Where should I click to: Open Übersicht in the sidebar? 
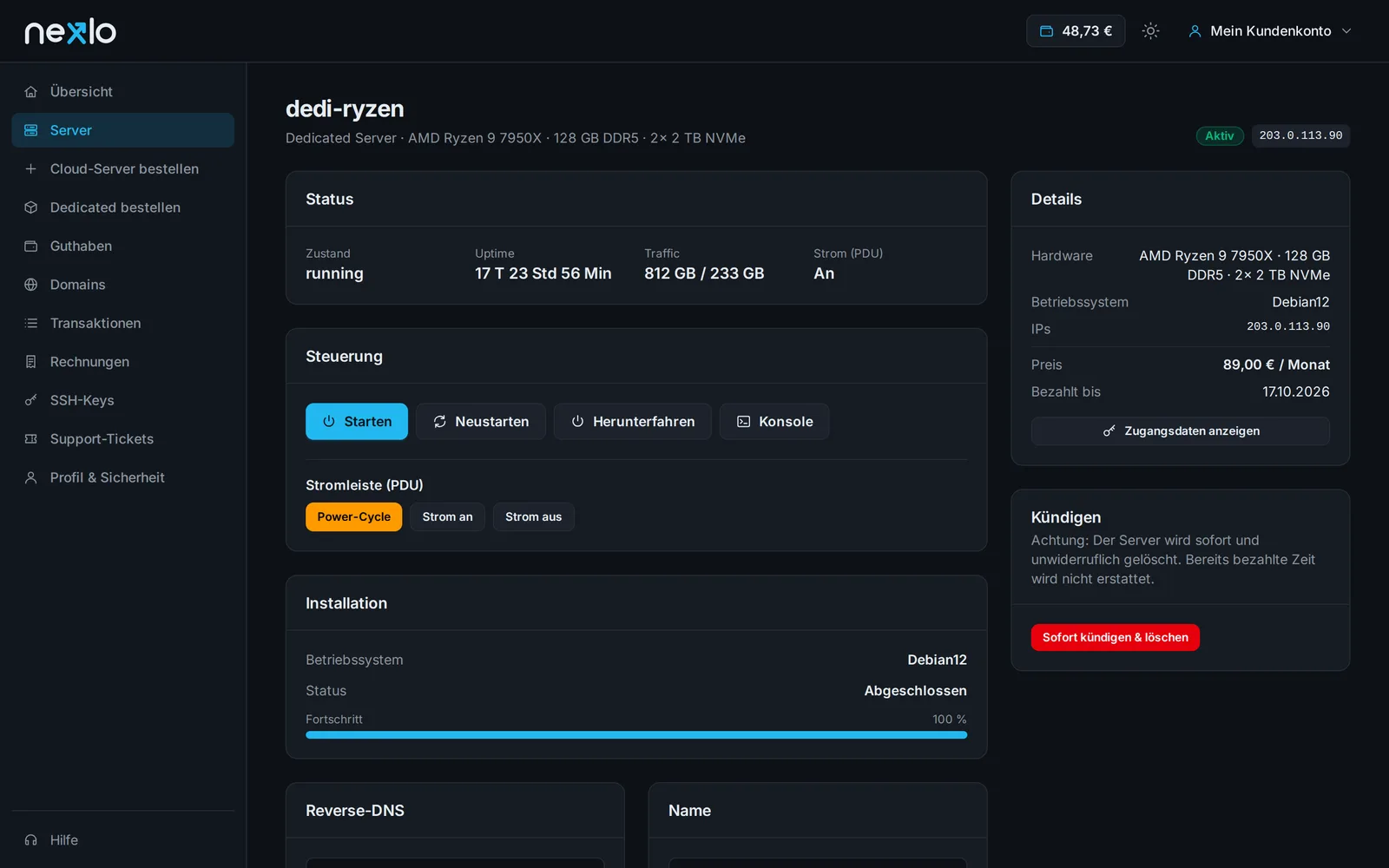123,92
